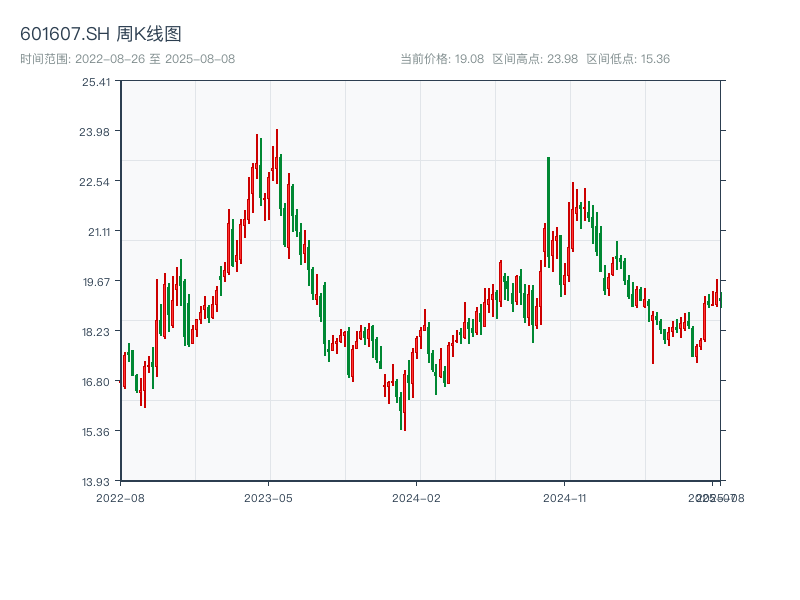
Task: Click the 21.11 y-axis price label
Action: click(96, 232)
